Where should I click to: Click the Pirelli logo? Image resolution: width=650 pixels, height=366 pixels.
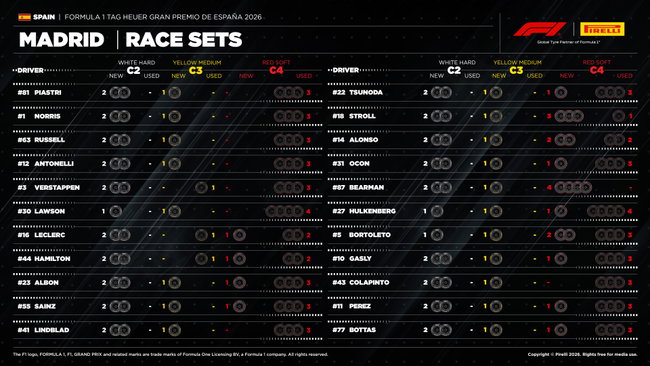coord(602,29)
